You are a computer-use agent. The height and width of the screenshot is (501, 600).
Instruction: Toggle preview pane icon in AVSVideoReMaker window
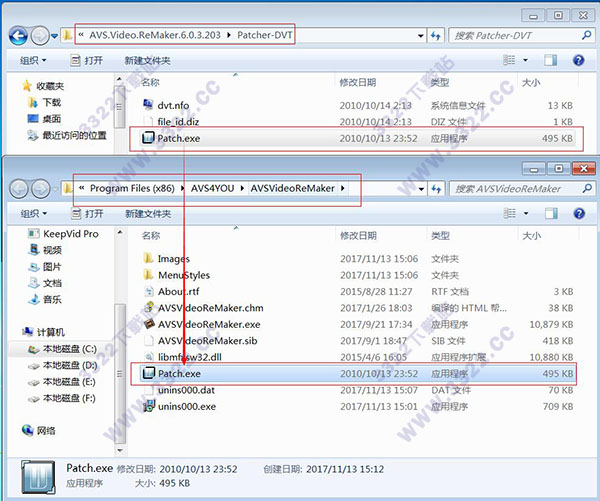coord(551,214)
